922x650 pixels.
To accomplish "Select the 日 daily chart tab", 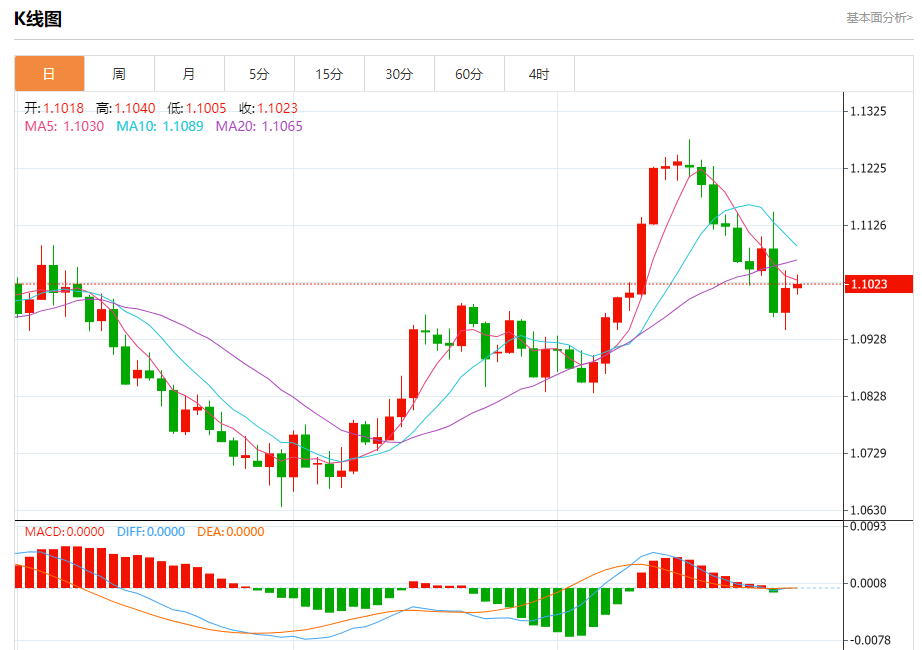I will pos(49,74).
